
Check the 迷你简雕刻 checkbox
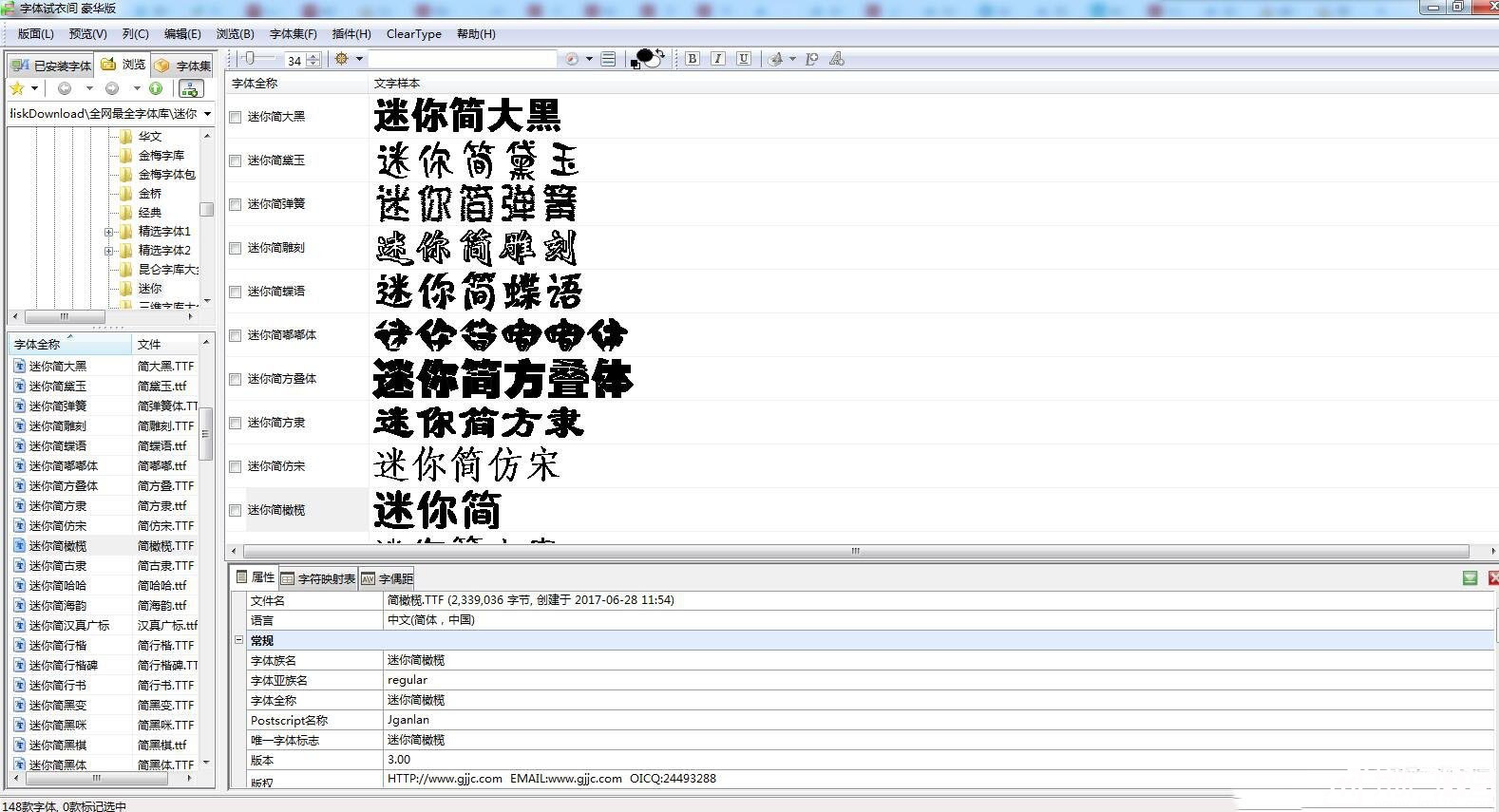click(x=235, y=248)
